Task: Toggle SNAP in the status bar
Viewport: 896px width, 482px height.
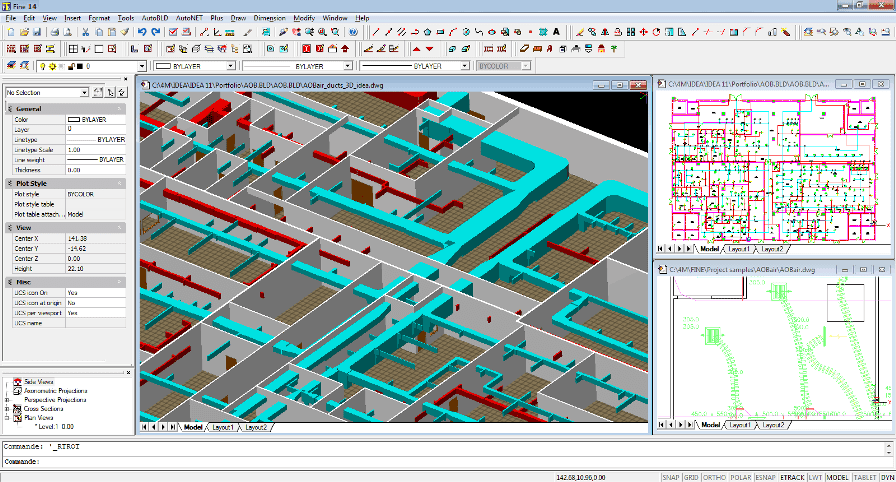Action: [673, 477]
